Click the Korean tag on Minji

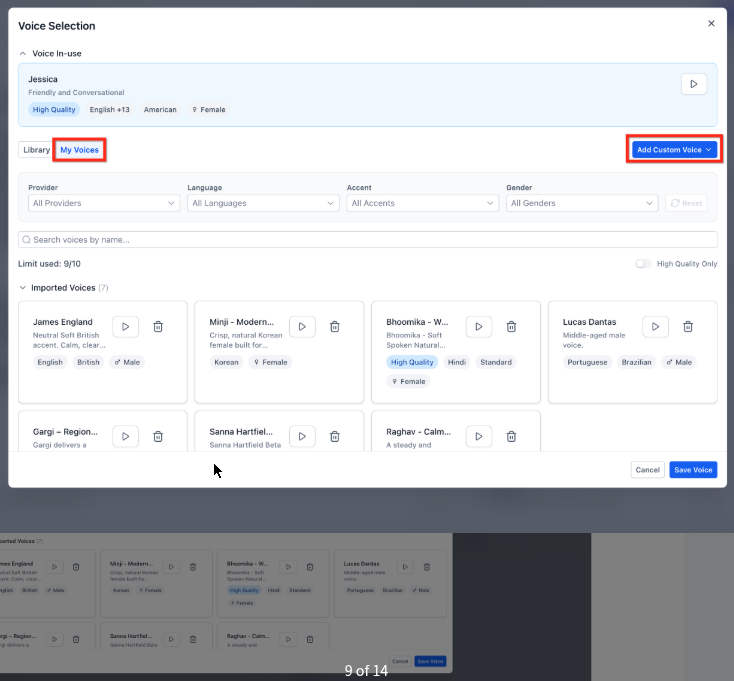tap(226, 362)
